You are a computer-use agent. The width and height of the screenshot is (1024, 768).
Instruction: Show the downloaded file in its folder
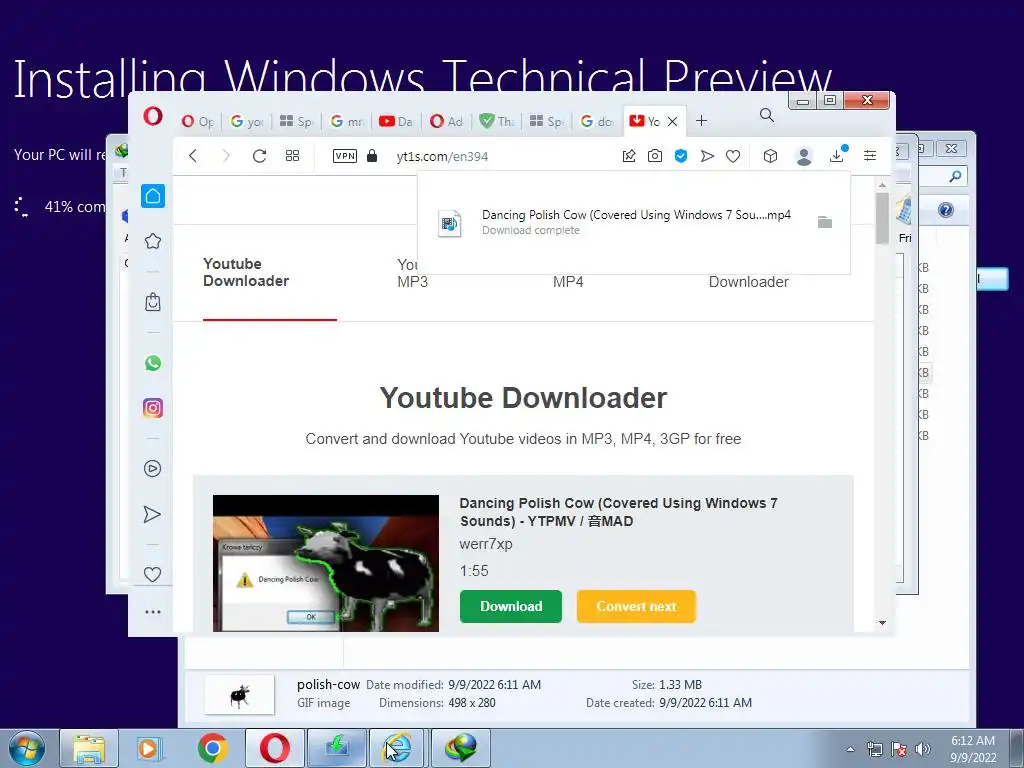click(825, 222)
